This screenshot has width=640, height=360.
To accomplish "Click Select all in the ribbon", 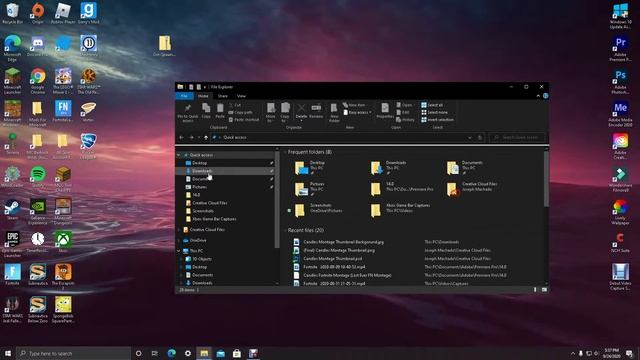I will (x=432, y=105).
